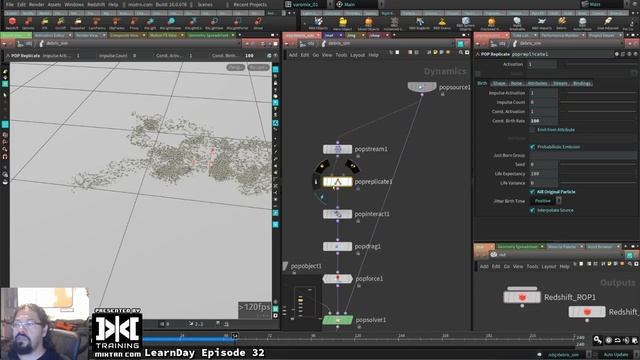Select the popdrag1 node
Image resolution: width=640 pixels, height=360 pixels.
click(338, 247)
